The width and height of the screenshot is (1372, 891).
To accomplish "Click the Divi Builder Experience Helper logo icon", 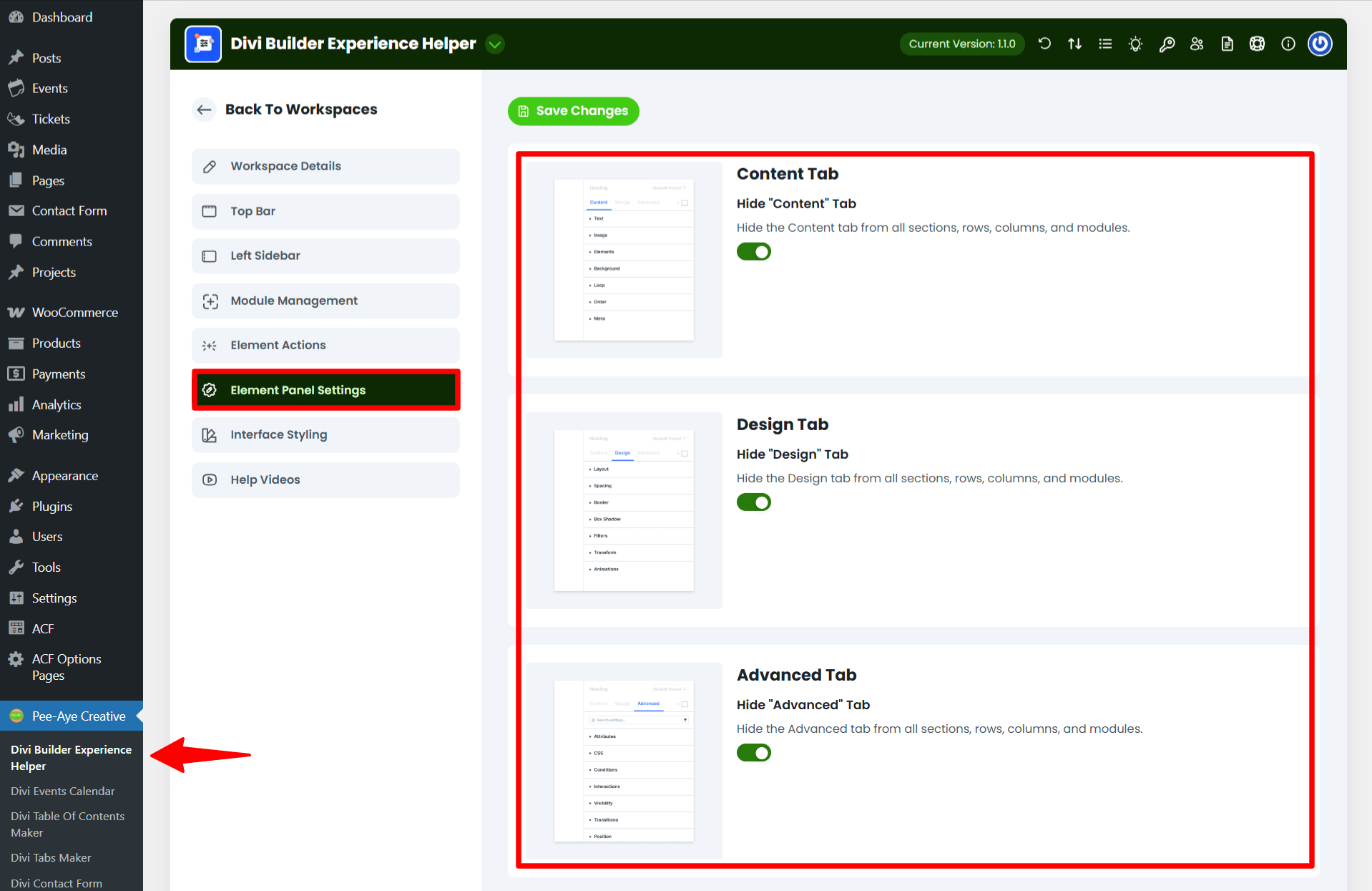I will 203,44.
